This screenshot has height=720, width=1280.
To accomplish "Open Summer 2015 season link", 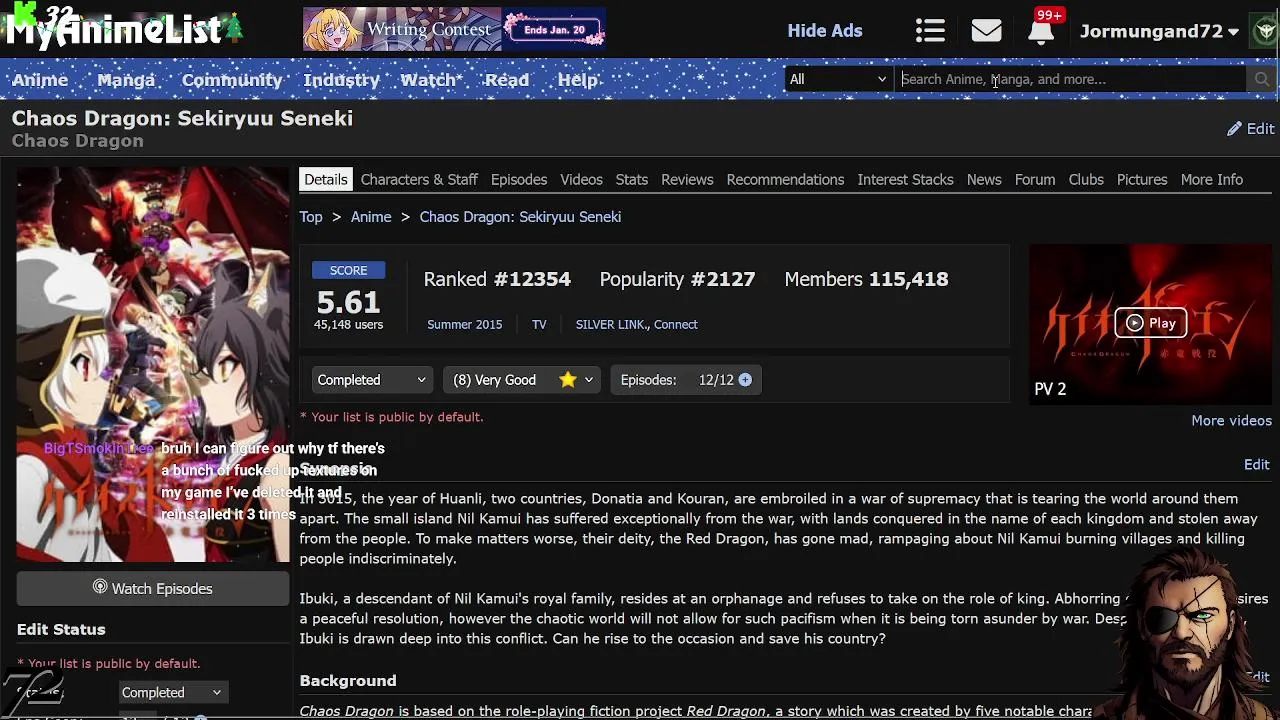I will tap(465, 324).
